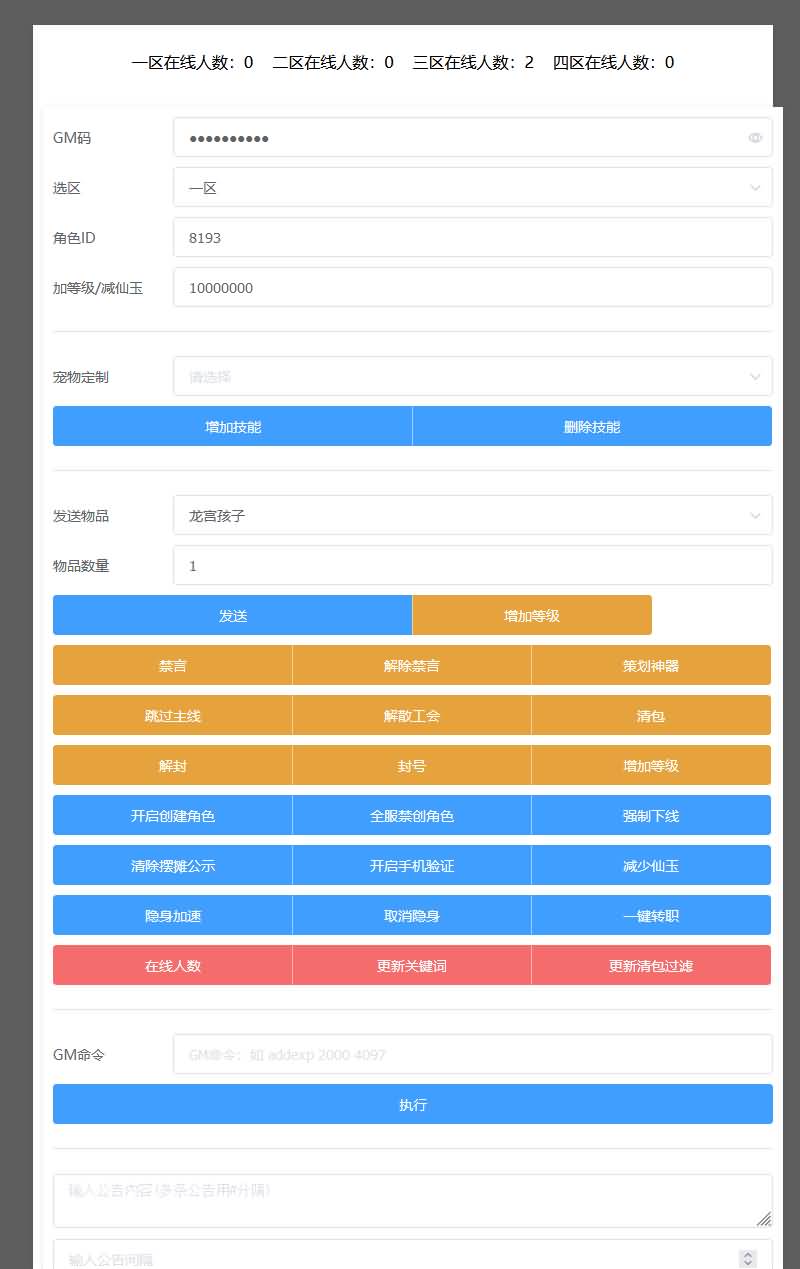Click the 角色ID input field
This screenshot has width=800, height=1269.
[472, 238]
